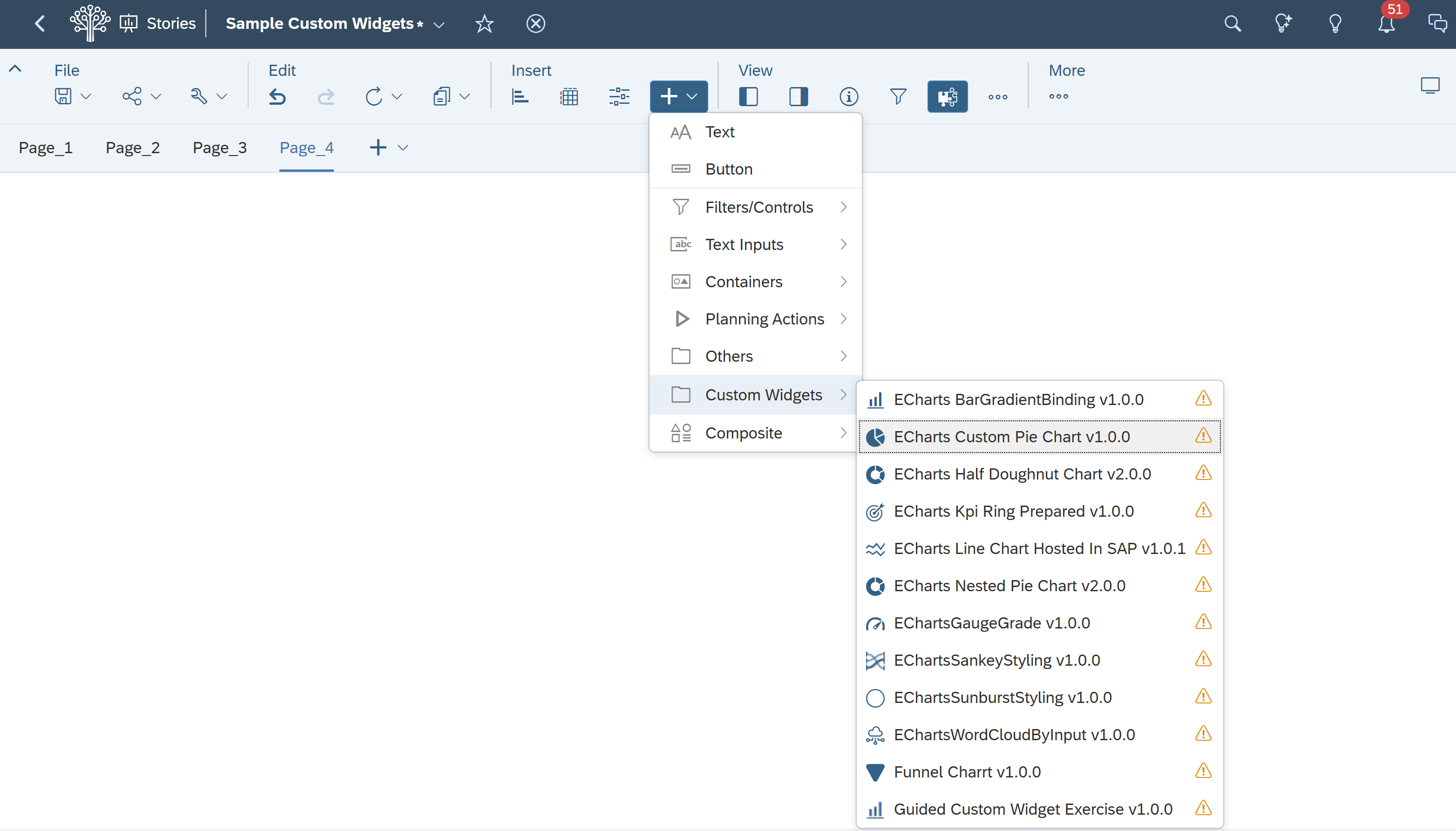Open the sparkling lightbulb assistant icon

(x=1283, y=23)
